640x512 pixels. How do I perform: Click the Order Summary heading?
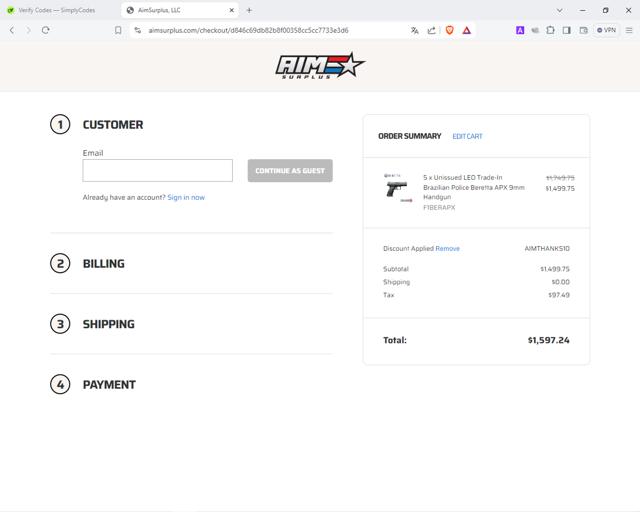pyautogui.click(x=409, y=136)
